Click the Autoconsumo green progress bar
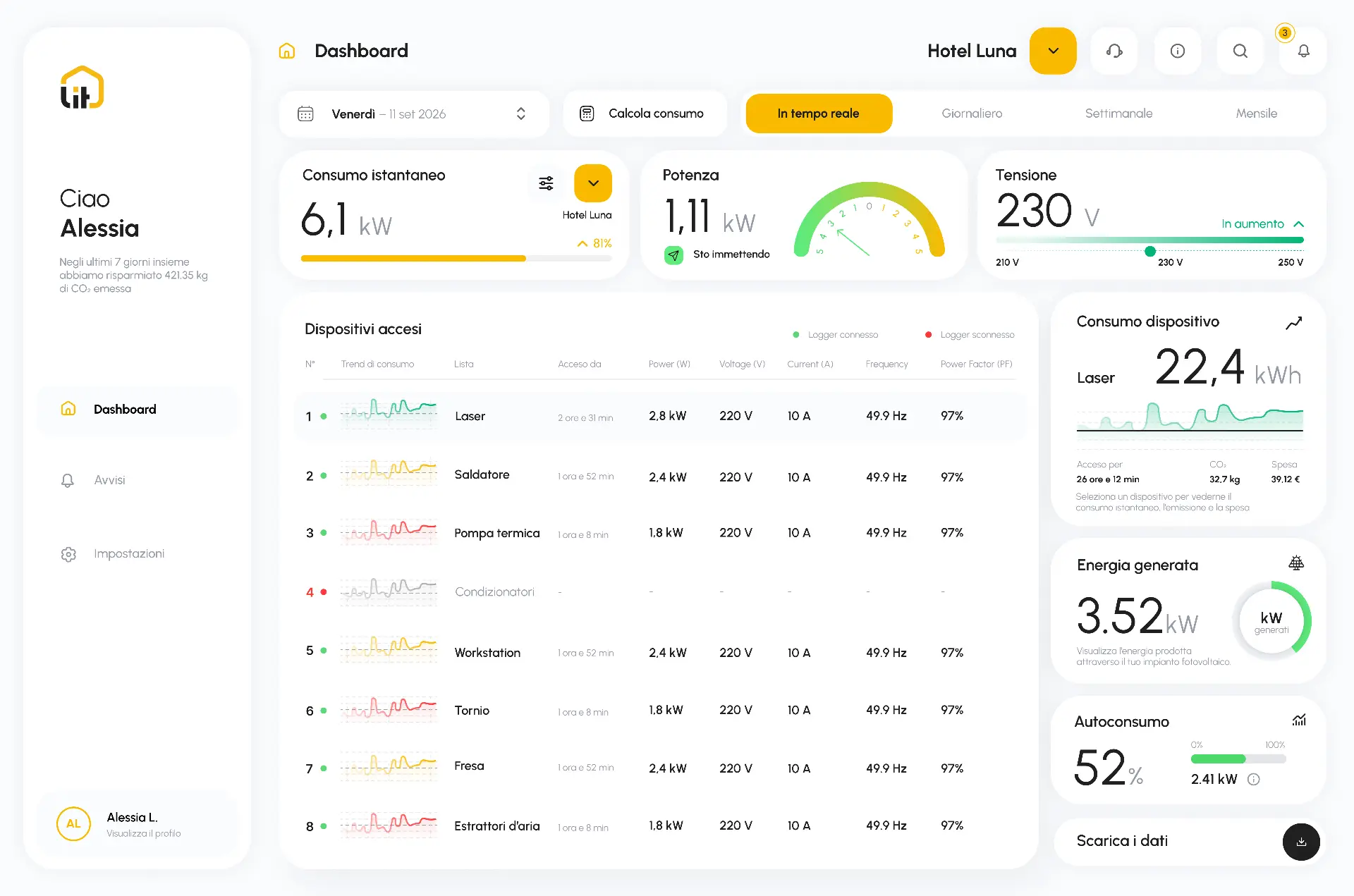1354x896 pixels. tap(1219, 759)
